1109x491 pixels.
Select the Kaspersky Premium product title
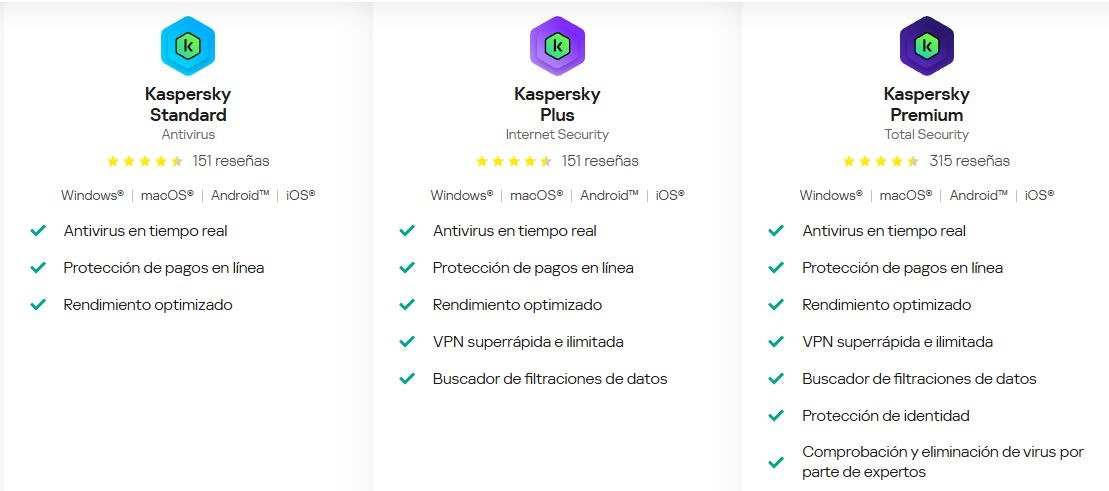click(927, 105)
